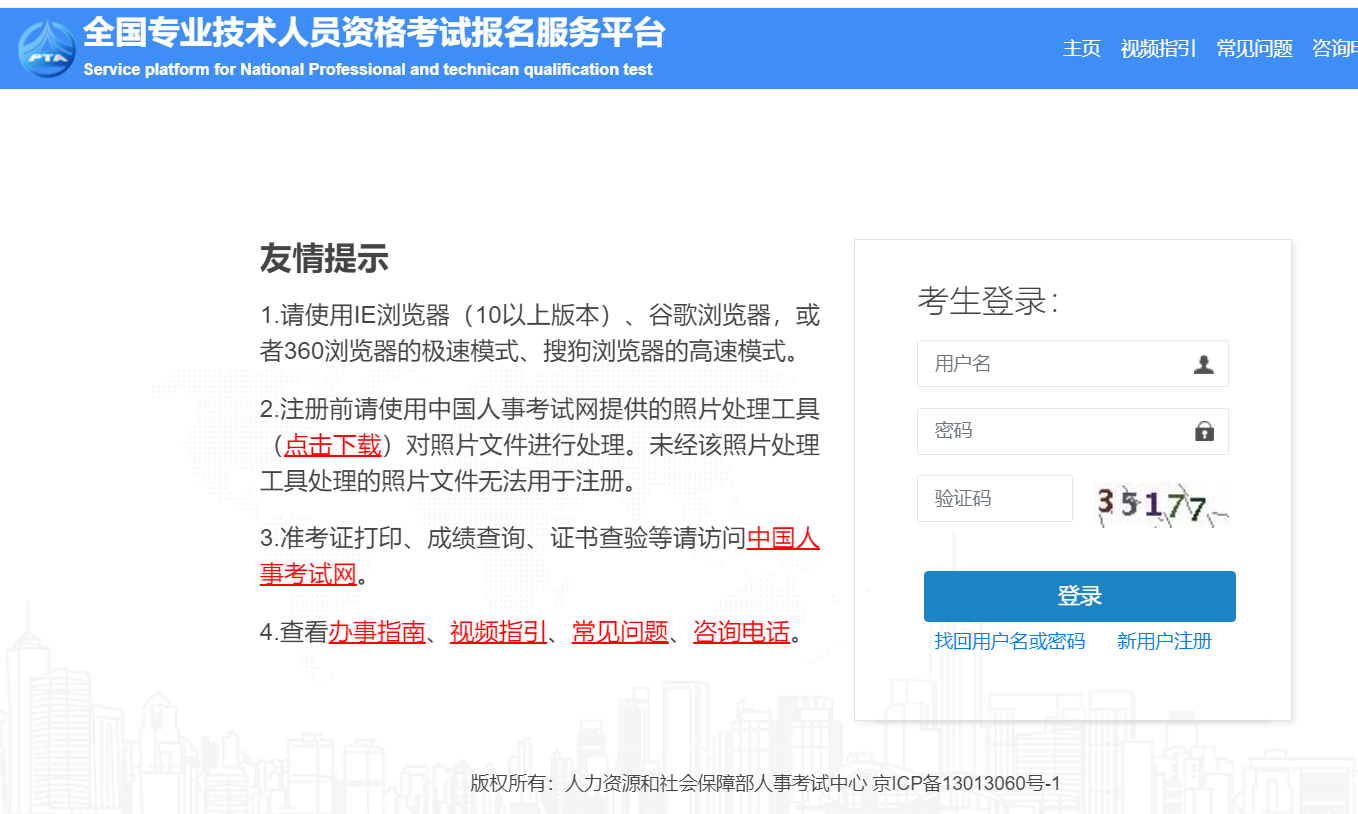Open the 主页 menu item

[x=1081, y=48]
